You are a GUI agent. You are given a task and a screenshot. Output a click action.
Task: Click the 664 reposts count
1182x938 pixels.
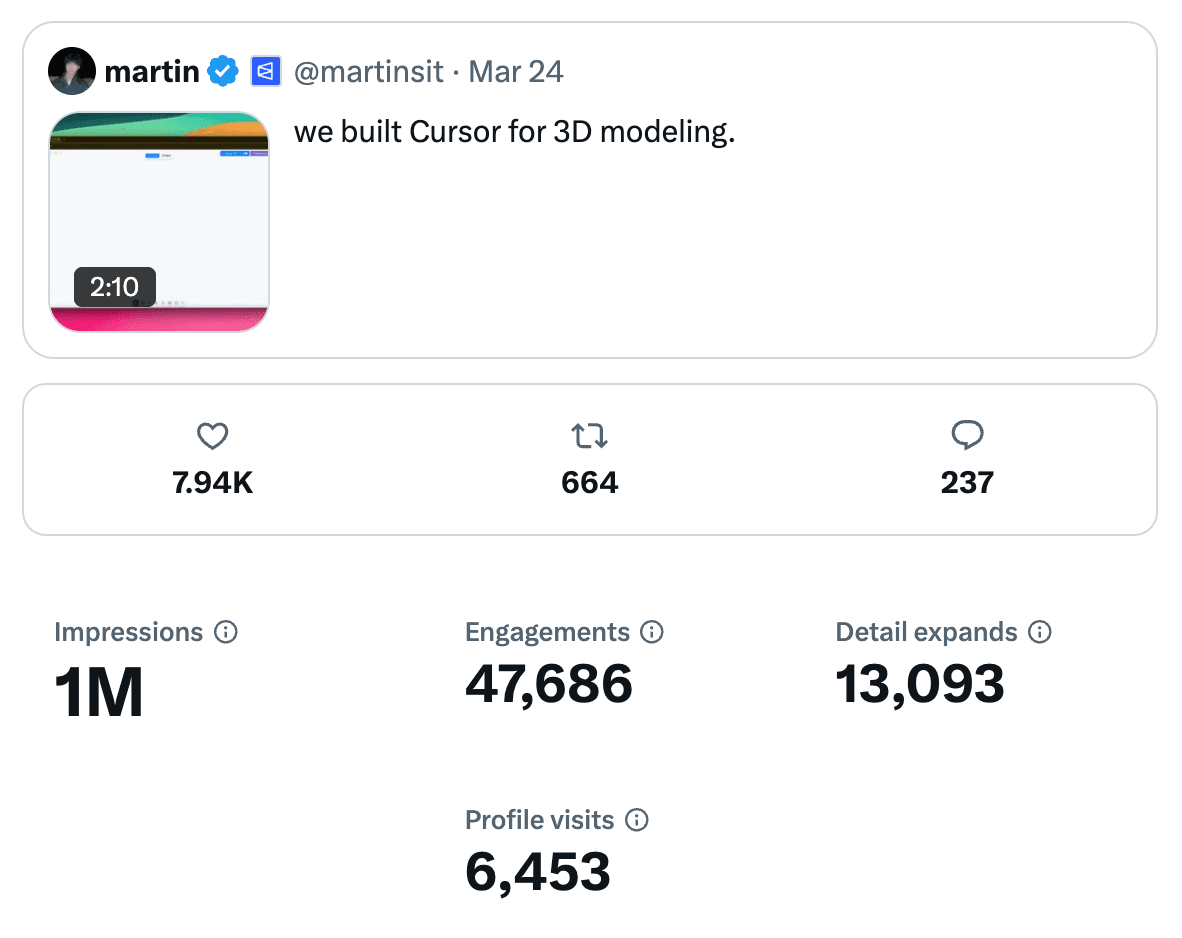tap(590, 483)
